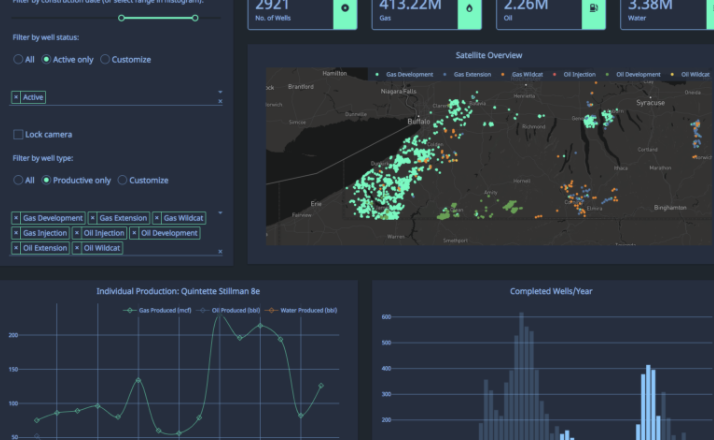Remove the Oil Wildcat tag
The image size is (714, 440).
[x=78, y=247]
